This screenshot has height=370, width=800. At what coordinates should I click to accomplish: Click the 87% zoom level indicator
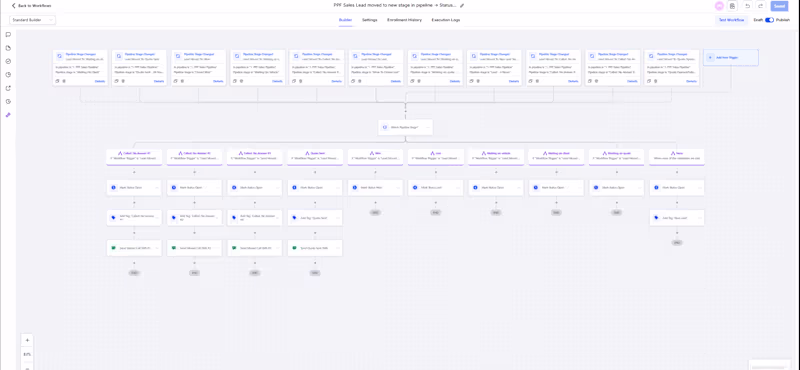(27, 354)
